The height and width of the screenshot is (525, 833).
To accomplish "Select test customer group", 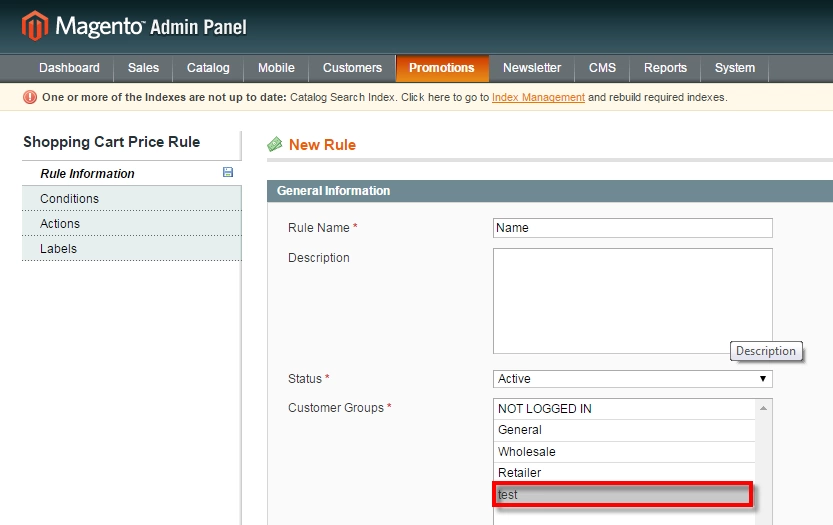I will (x=623, y=494).
